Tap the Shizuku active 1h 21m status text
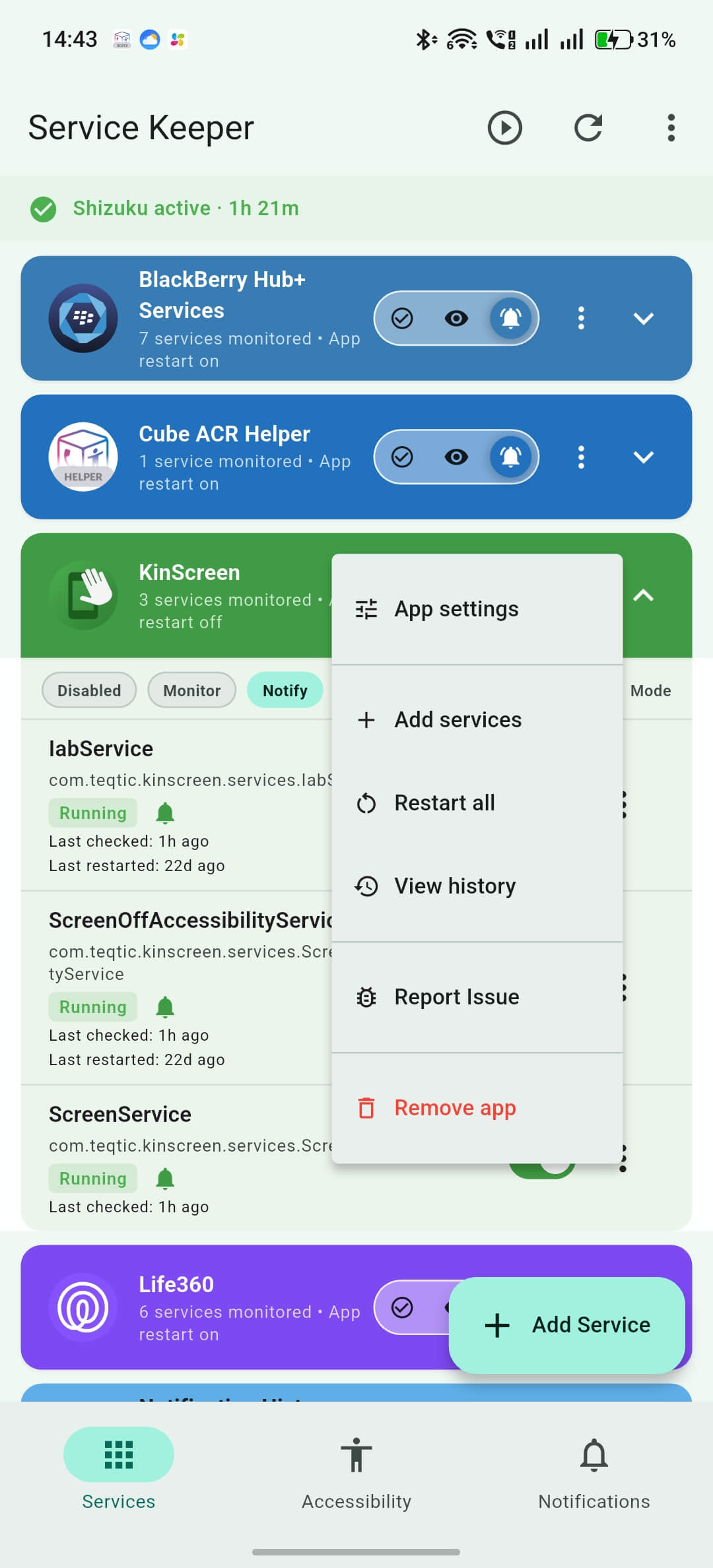This screenshot has height=1568, width=713. click(x=186, y=209)
